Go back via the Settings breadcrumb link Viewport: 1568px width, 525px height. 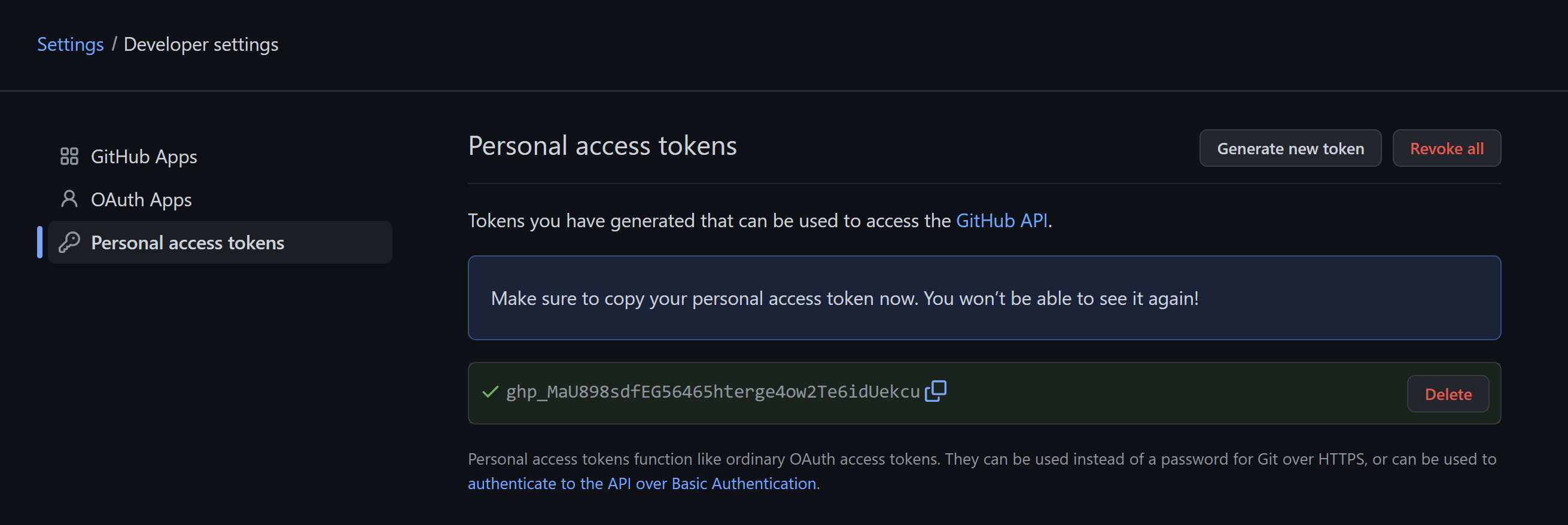(70, 44)
